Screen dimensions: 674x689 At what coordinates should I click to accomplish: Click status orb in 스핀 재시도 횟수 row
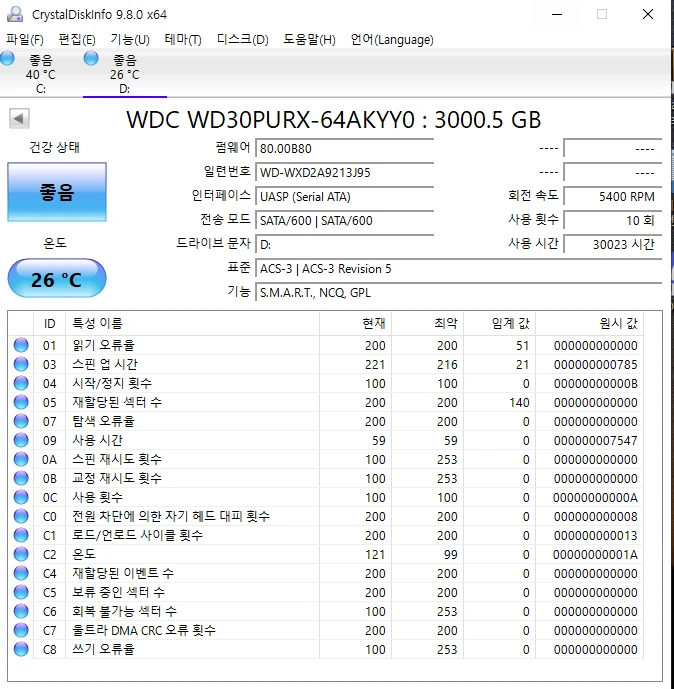21,459
